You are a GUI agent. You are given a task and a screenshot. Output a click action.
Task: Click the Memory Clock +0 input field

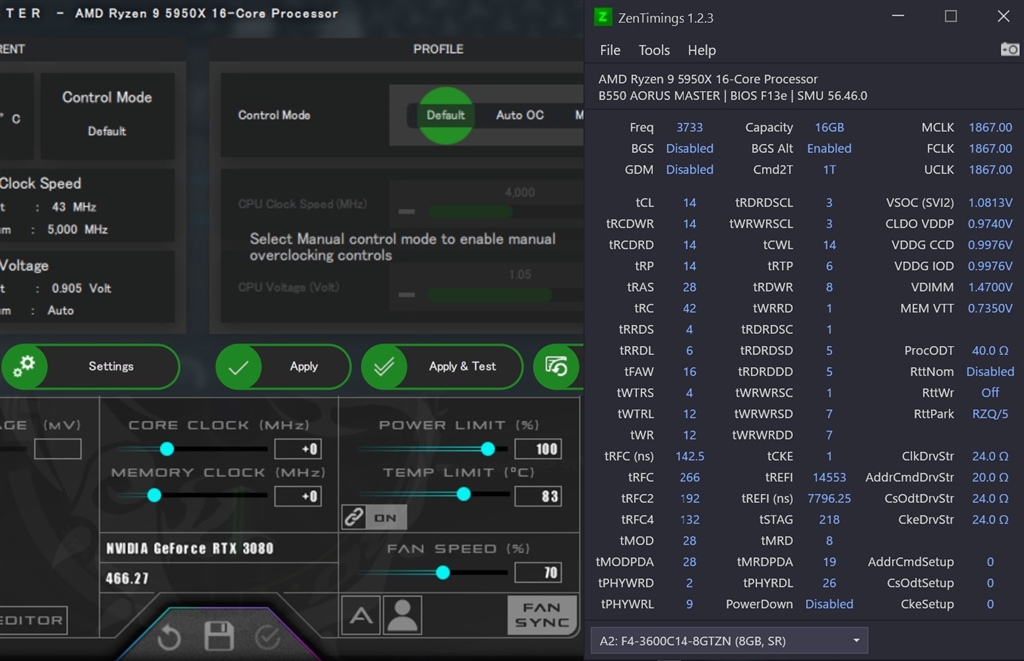pyautogui.click(x=298, y=496)
